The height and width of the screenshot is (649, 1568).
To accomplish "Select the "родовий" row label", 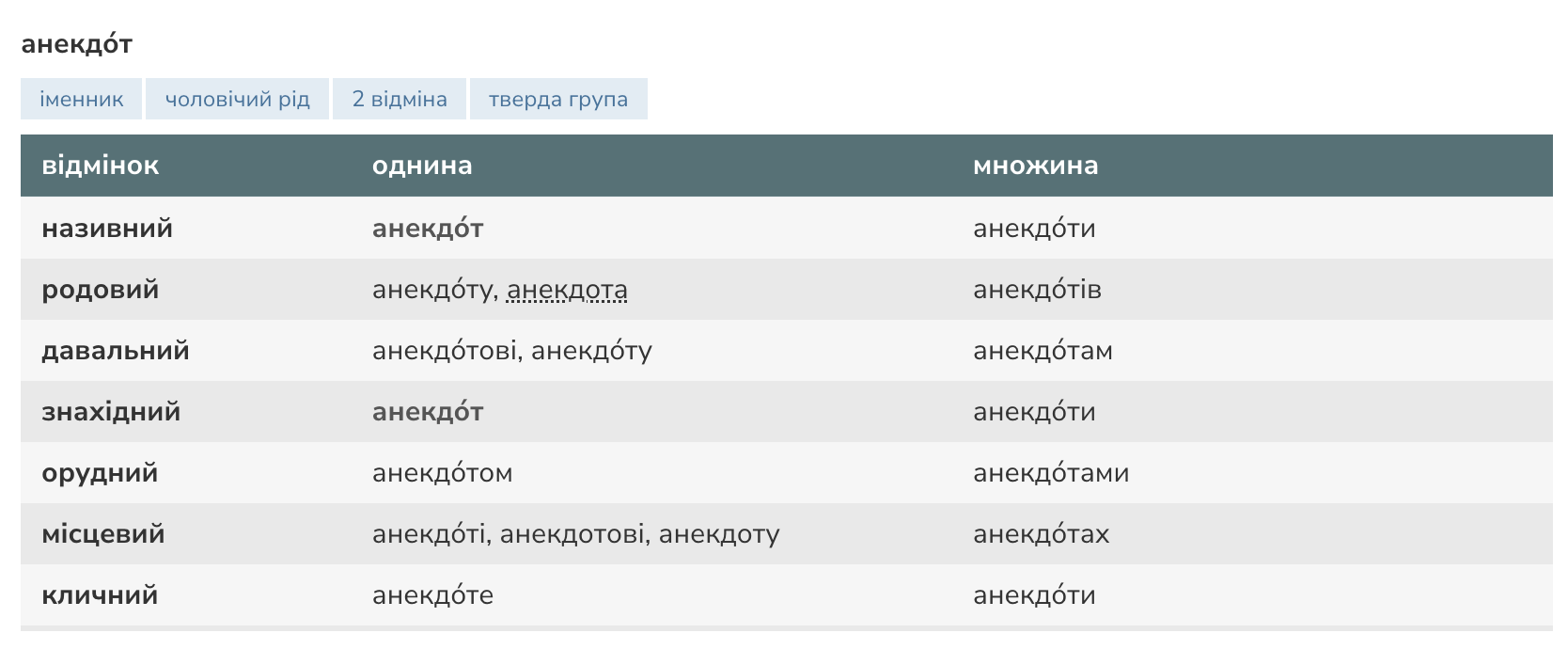I will (101, 290).
